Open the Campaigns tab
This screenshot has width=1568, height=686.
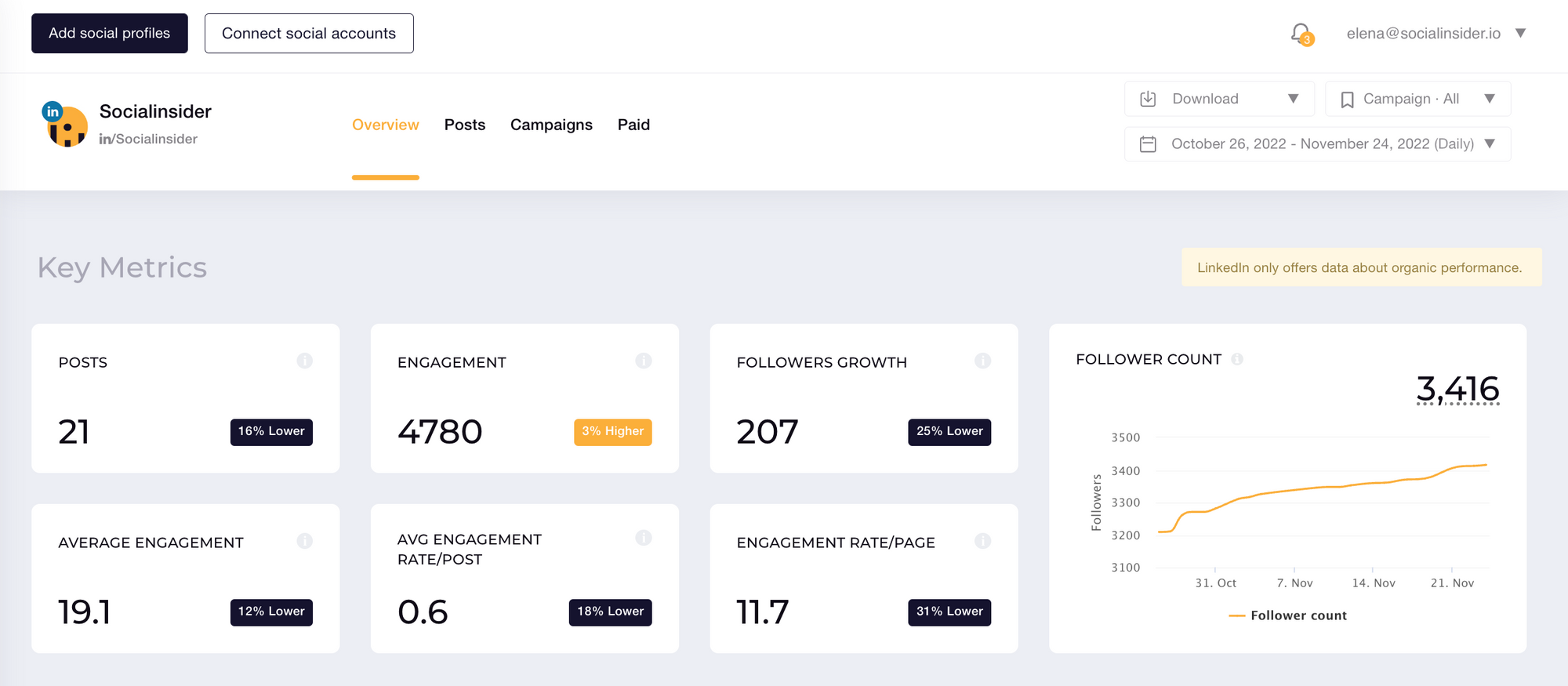click(x=551, y=125)
